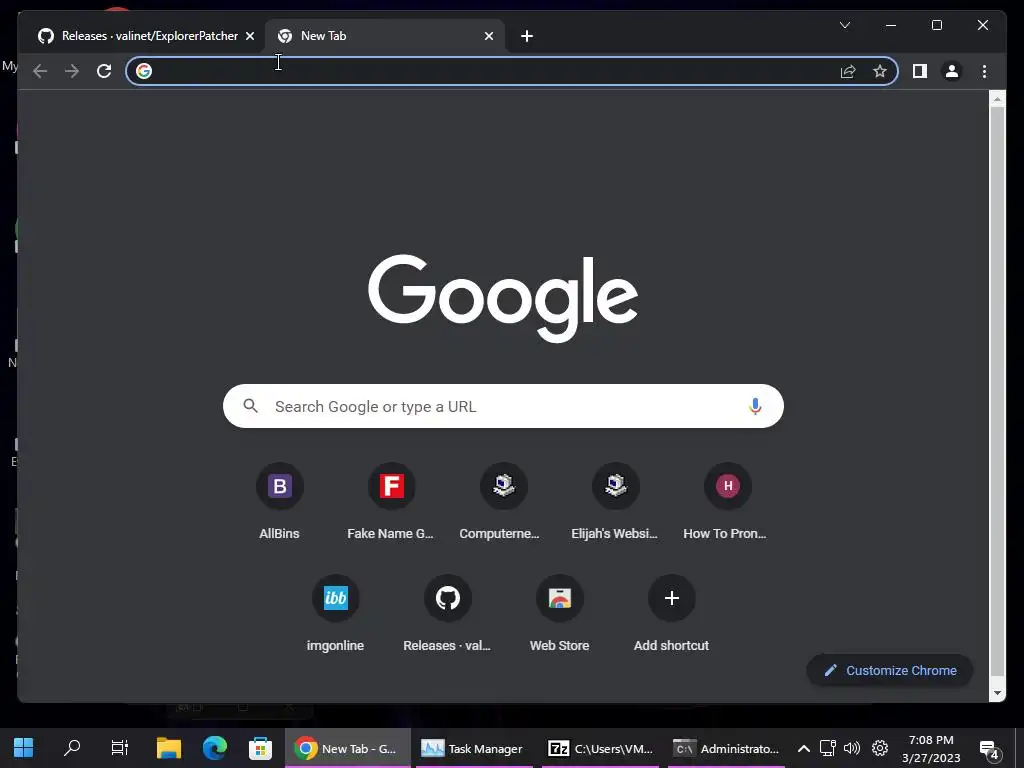This screenshot has width=1024, height=768.
Task: Open the imgonline shortcut
Action: pos(335,614)
